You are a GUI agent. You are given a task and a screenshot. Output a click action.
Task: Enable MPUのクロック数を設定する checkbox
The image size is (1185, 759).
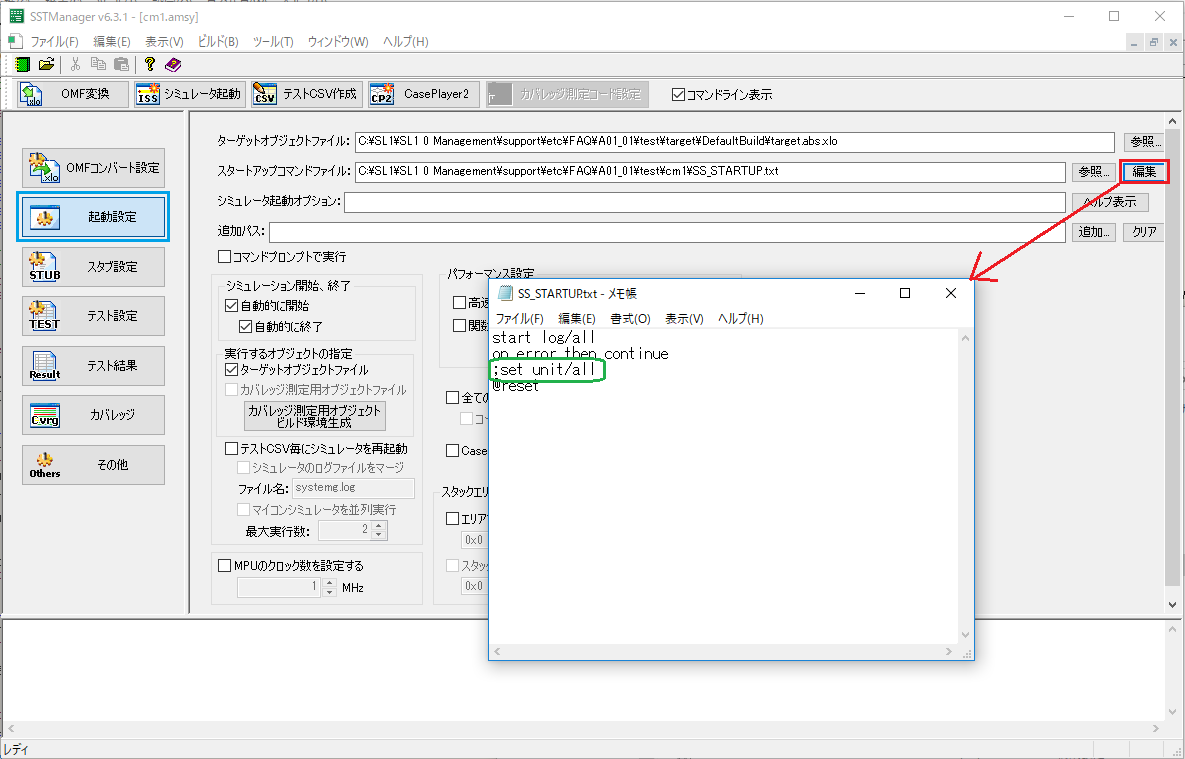tap(224, 566)
